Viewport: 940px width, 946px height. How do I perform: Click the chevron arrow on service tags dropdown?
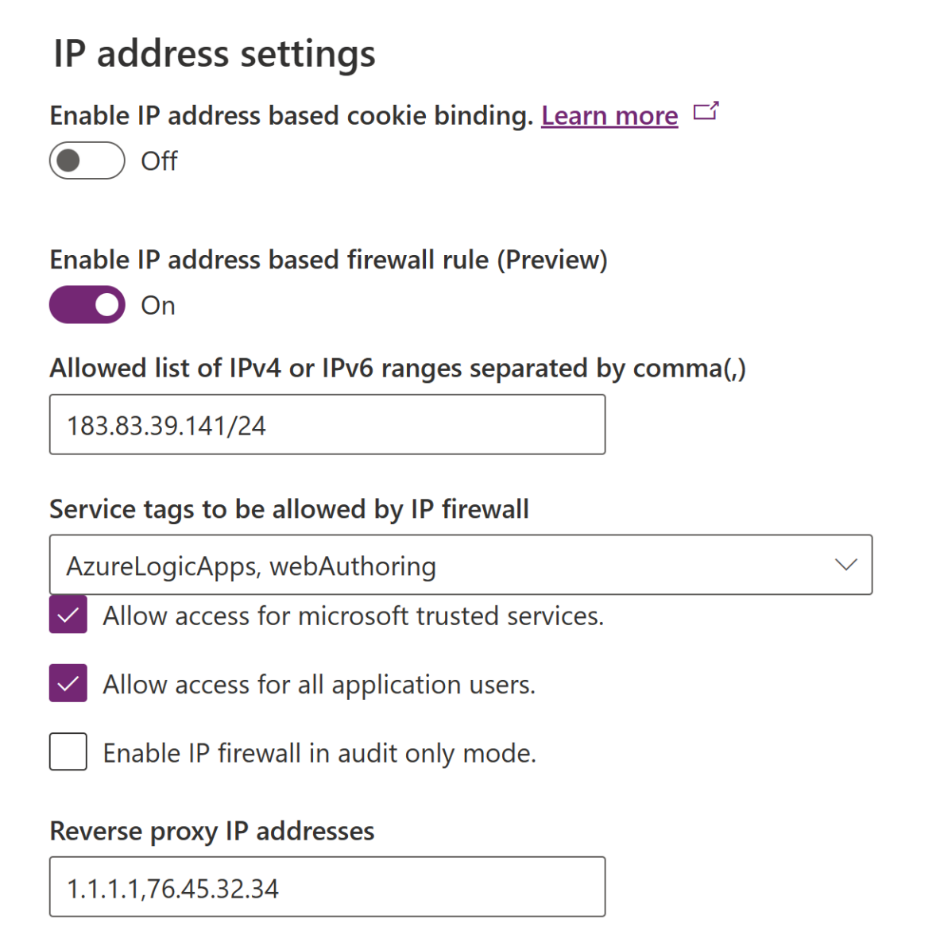(x=845, y=565)
